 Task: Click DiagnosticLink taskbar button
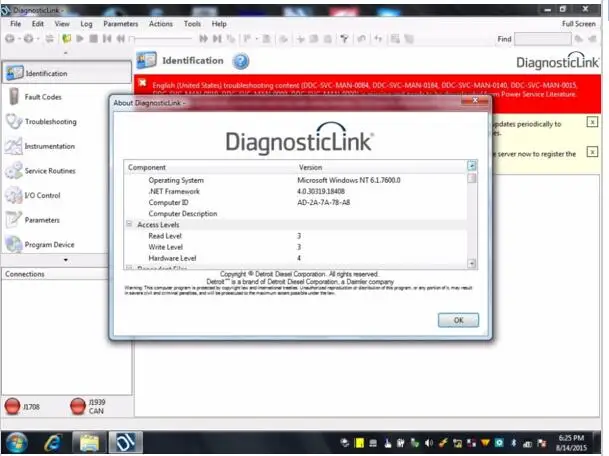pos(125,442)
